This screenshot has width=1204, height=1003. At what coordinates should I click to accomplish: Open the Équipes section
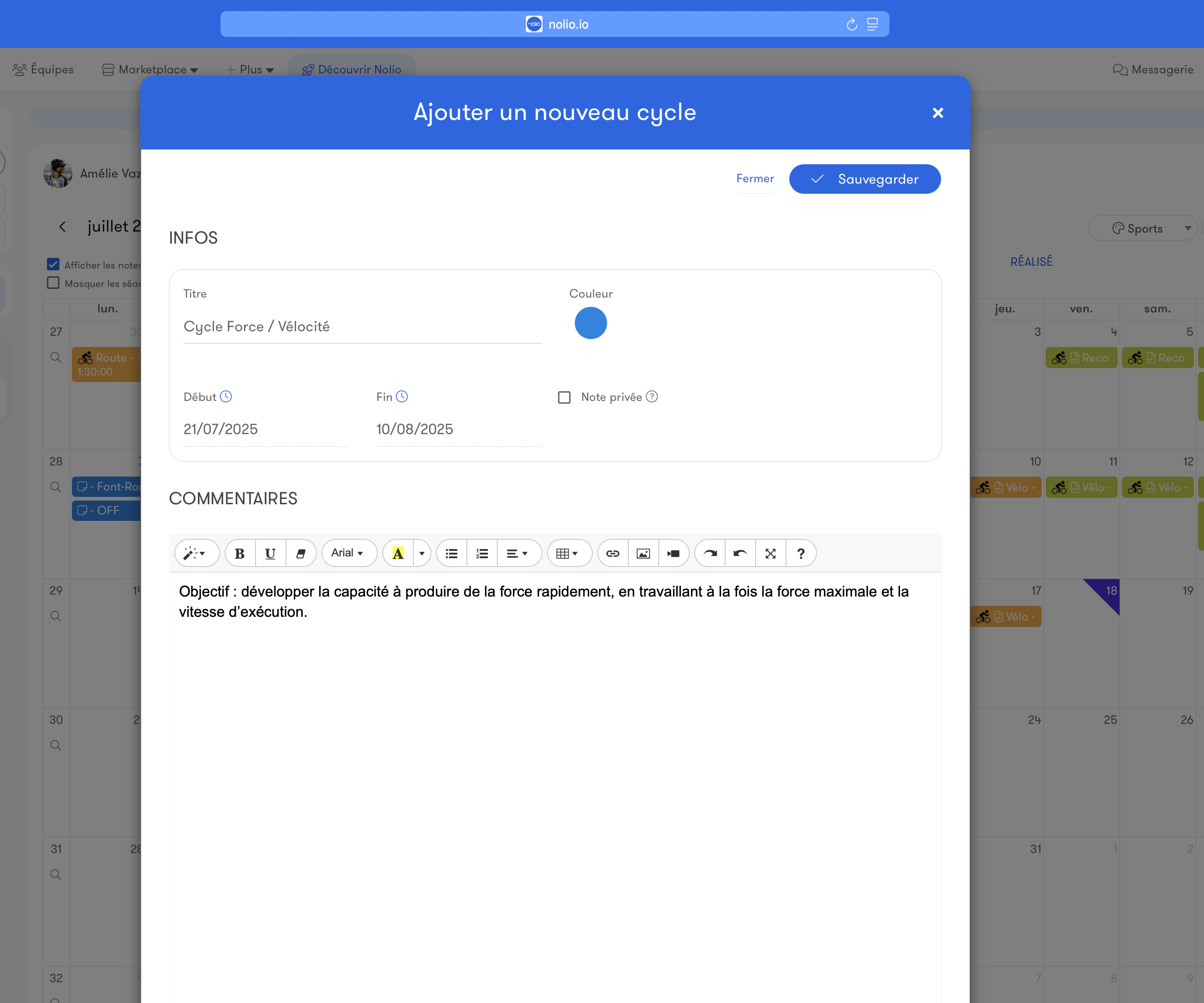click(x=42, y=69)
